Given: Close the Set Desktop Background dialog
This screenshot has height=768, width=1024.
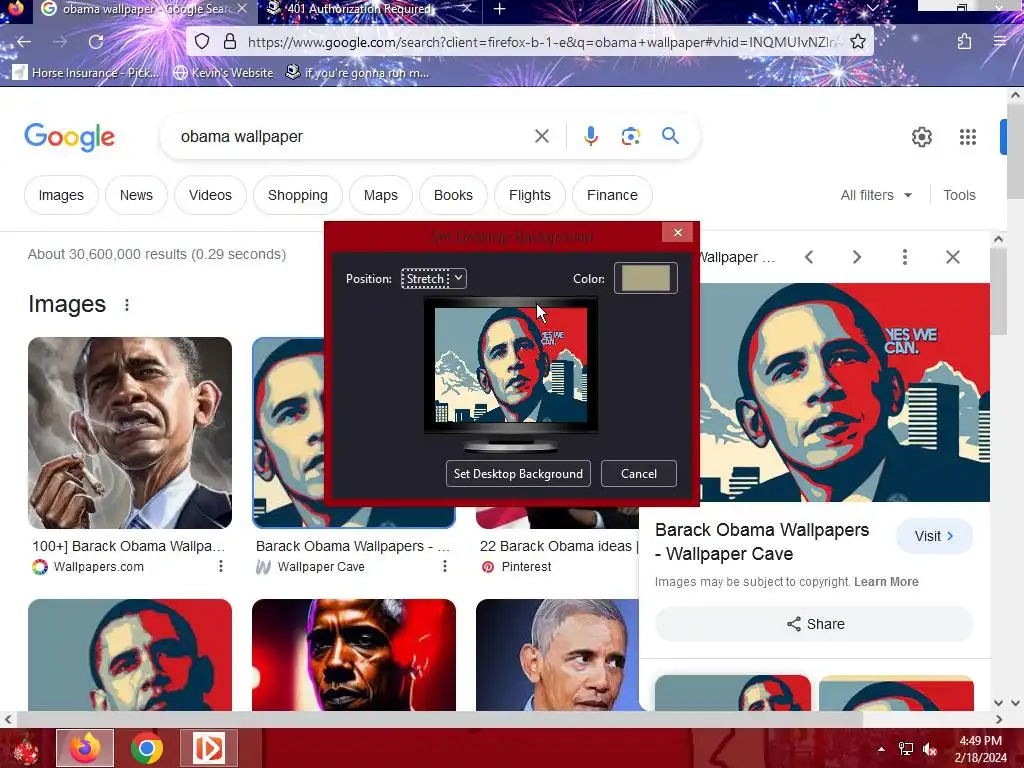Looking at the screenshot, I should point(678,232).
